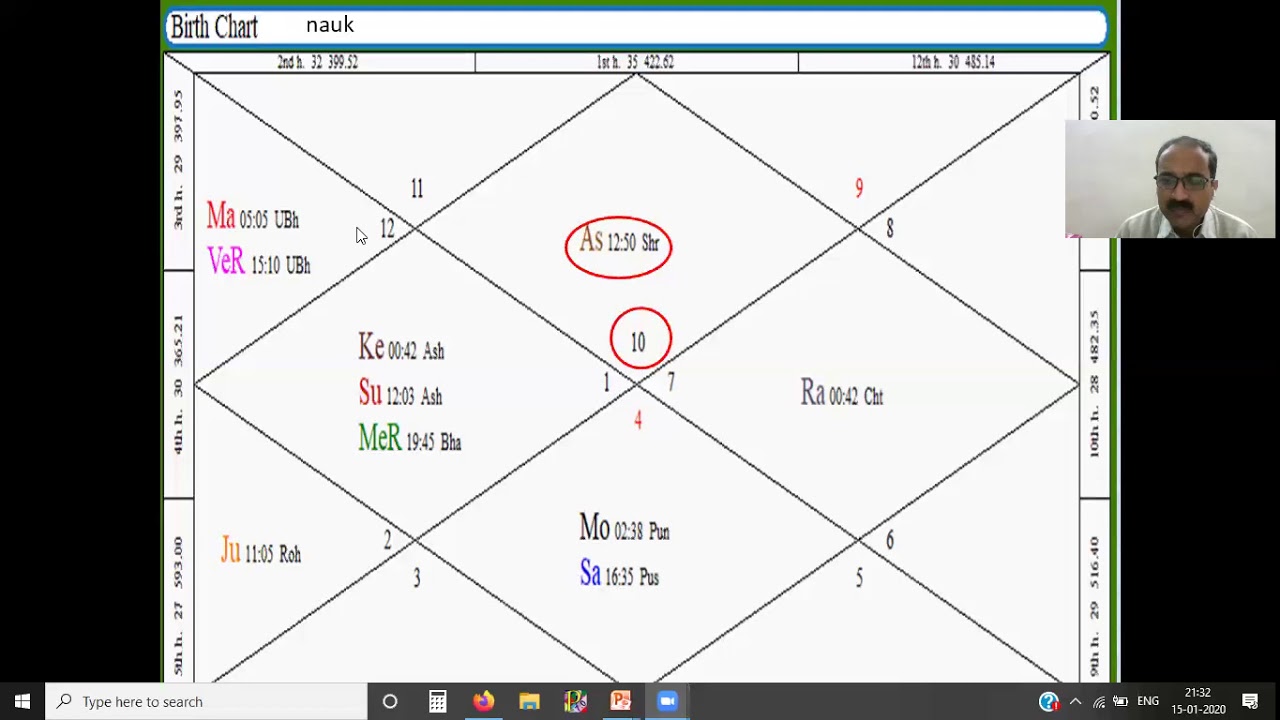The width and height of the screenshot is (1280, 720).
Task: Select the circled As 12:50 Shr ascendant
Action: click(x=618, y=246)
